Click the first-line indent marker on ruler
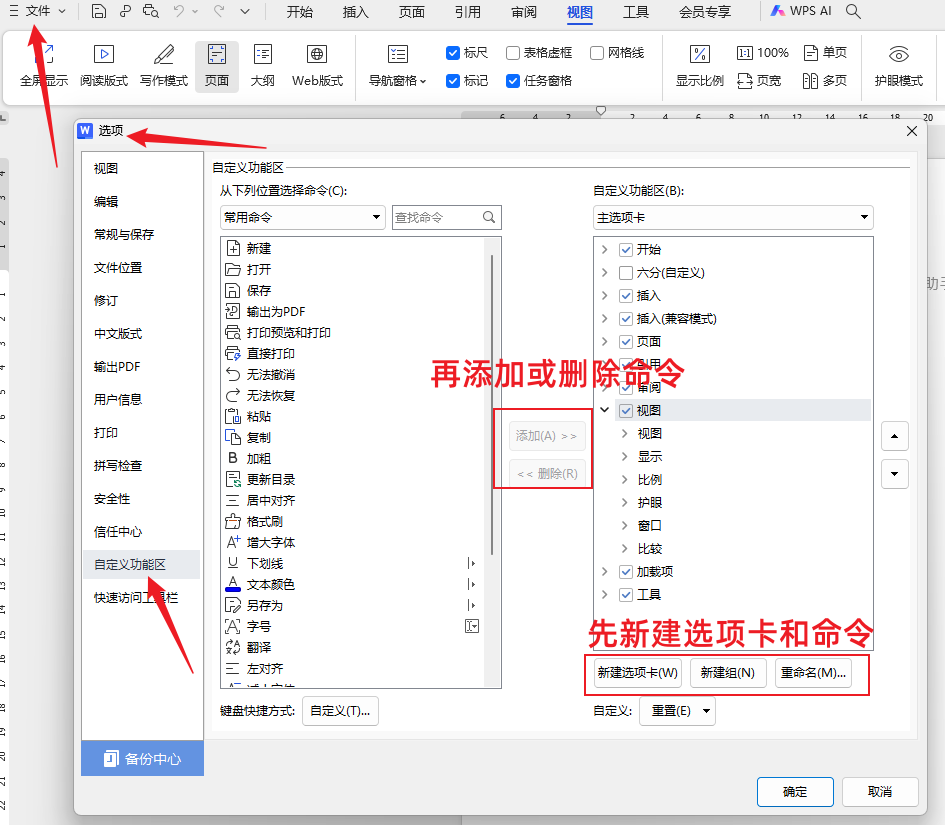This screenshot has width=945, height=825. coord(601,110)
